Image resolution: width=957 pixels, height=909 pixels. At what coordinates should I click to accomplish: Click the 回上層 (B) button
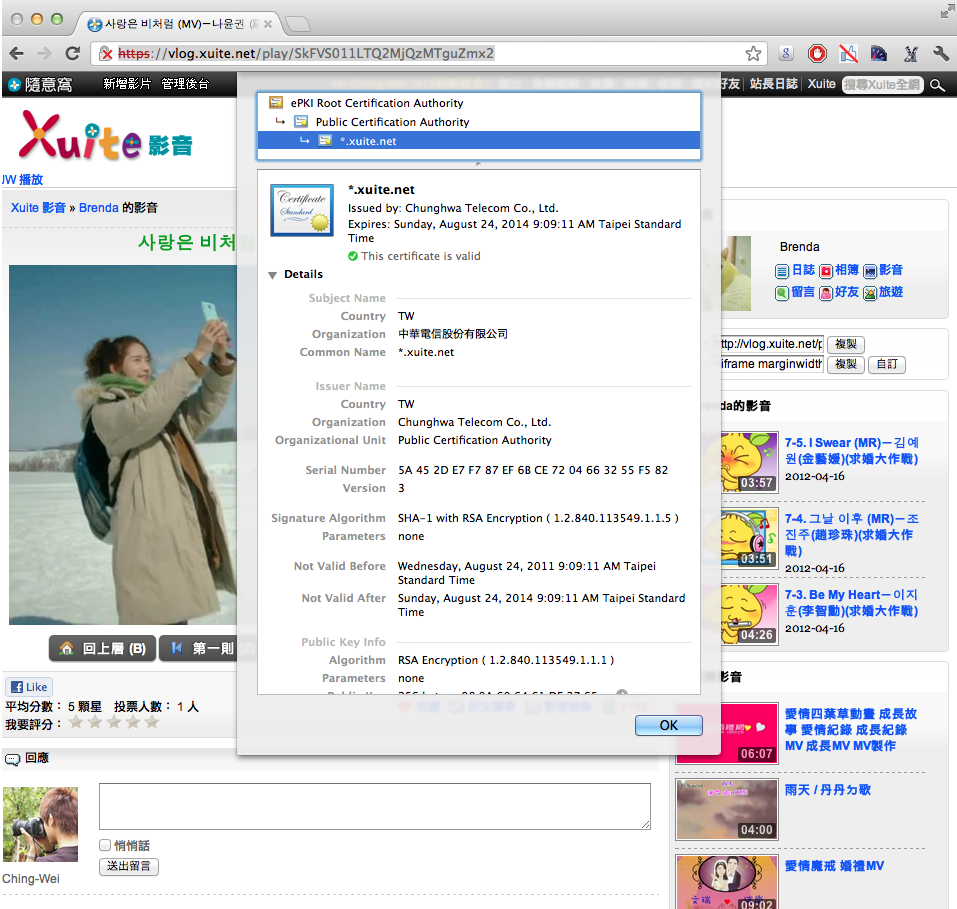[103, 648]
